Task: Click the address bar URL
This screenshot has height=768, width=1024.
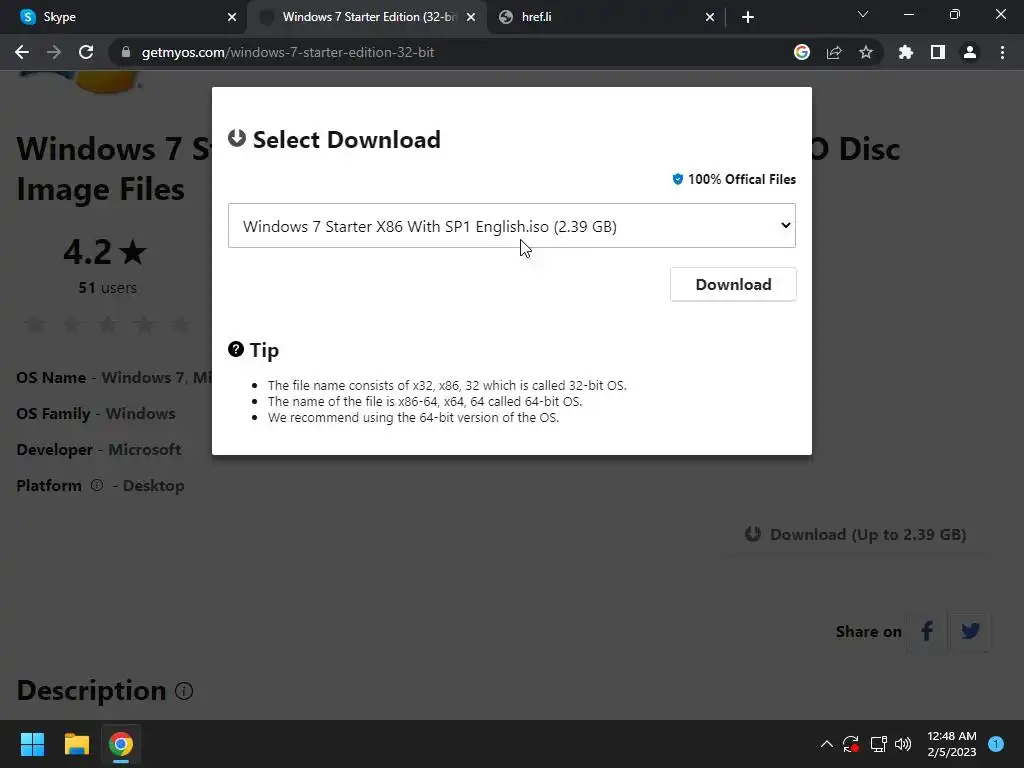Action: pos(288,52)
